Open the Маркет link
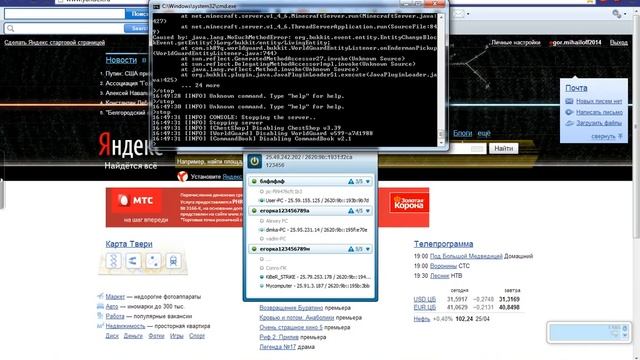This screenshot has height=360, width=640. [115, 297]
